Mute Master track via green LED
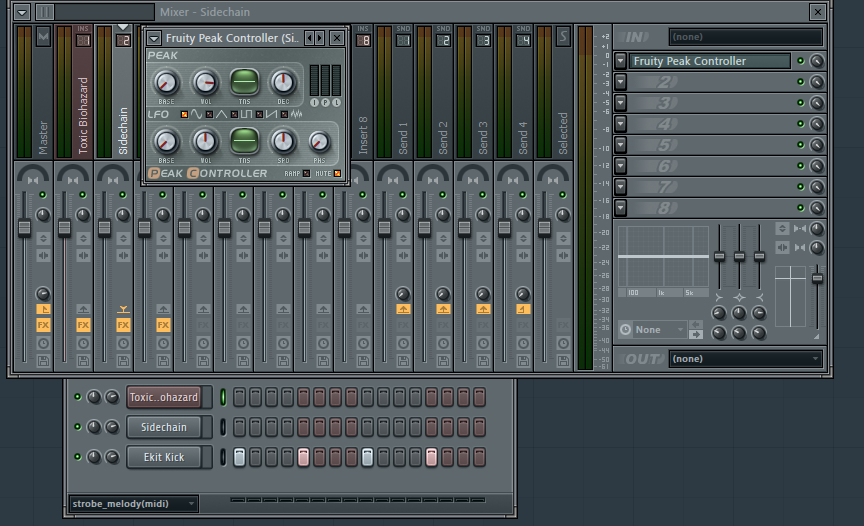The image size is (864, 526). click(42, 195)
